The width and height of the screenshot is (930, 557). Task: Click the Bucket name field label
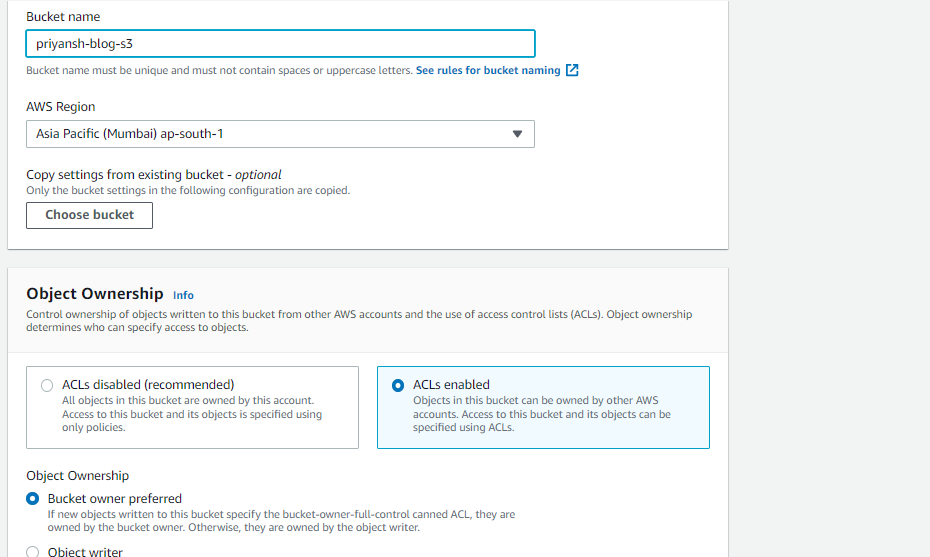point(63,17)
